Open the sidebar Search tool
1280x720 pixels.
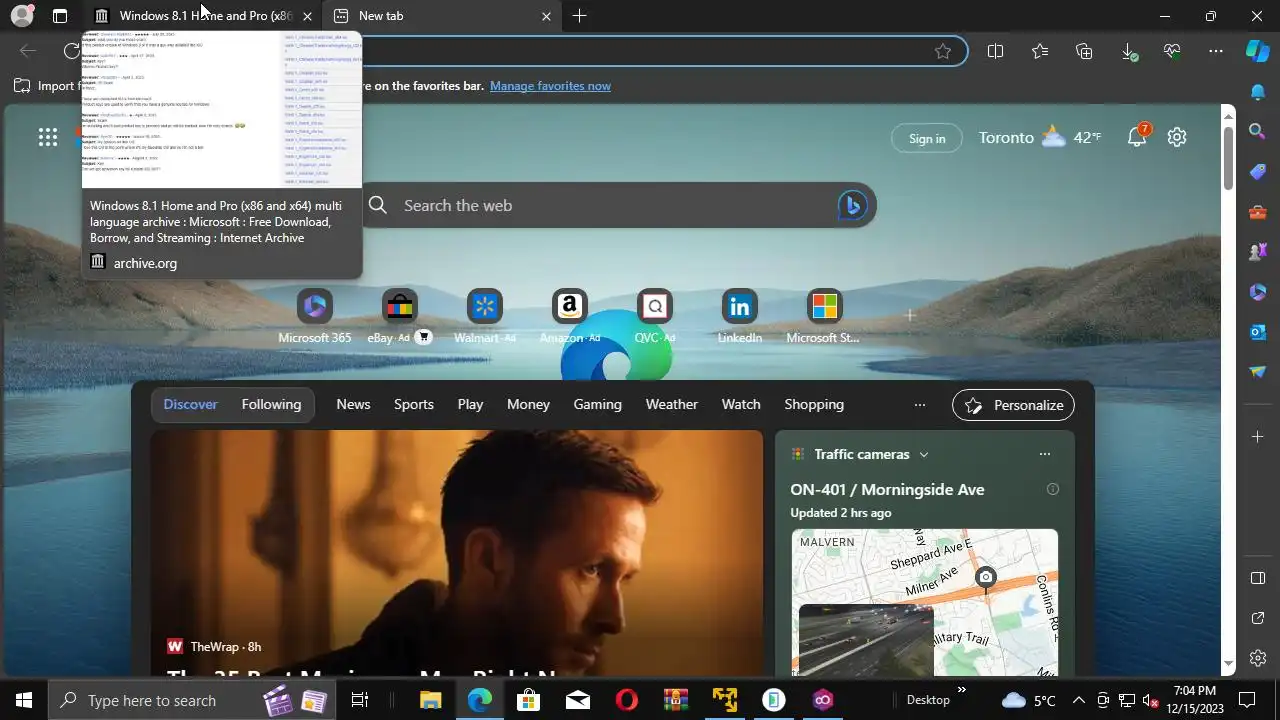pos(1258,131)
